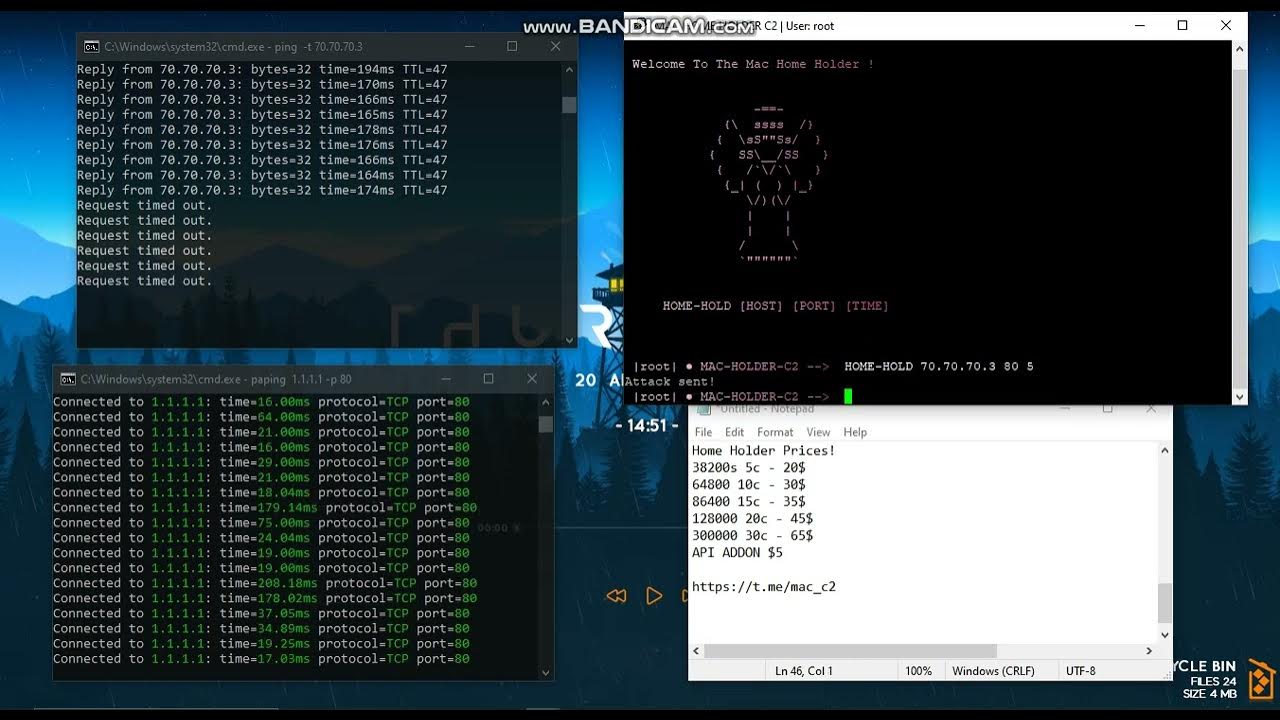
Task: Click the 100% zoom indicator in Notepad
Action: tap(918, 671)
